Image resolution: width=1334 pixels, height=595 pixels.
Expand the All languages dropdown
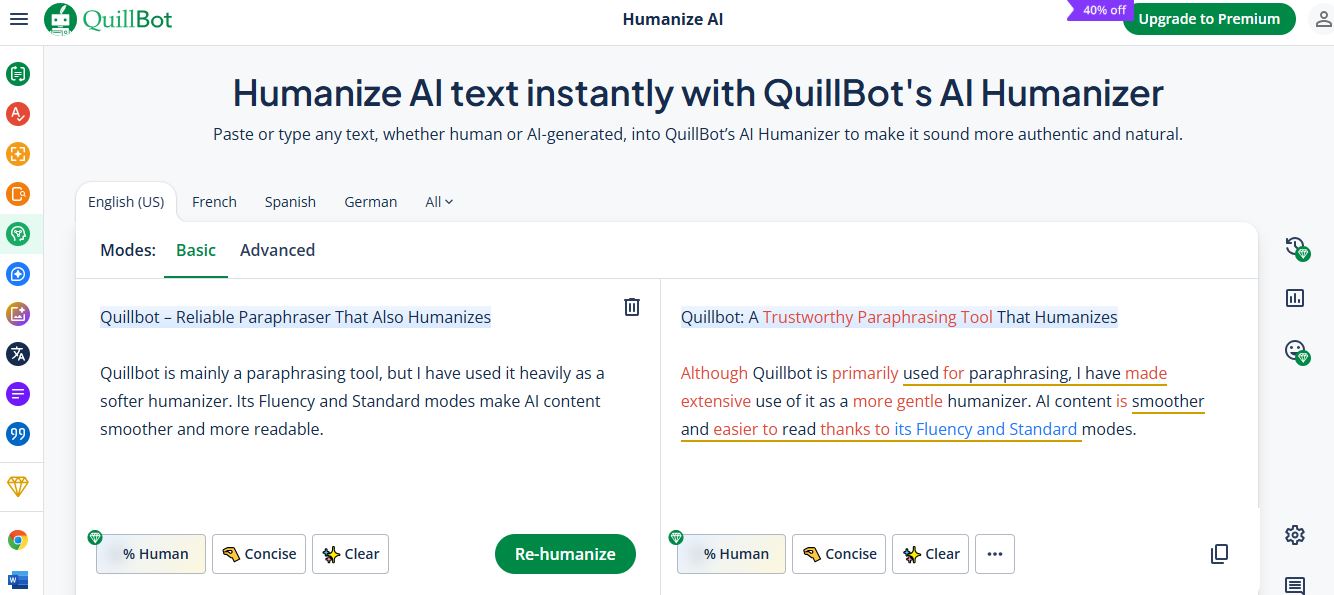pos(438,201)
